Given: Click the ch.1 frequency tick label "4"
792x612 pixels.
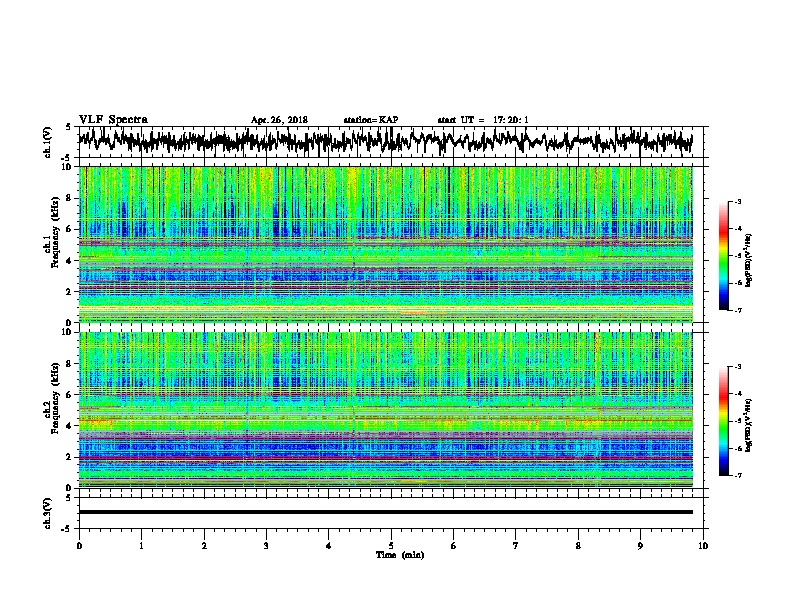Looking at the screenshot, I should pos(70,261).
